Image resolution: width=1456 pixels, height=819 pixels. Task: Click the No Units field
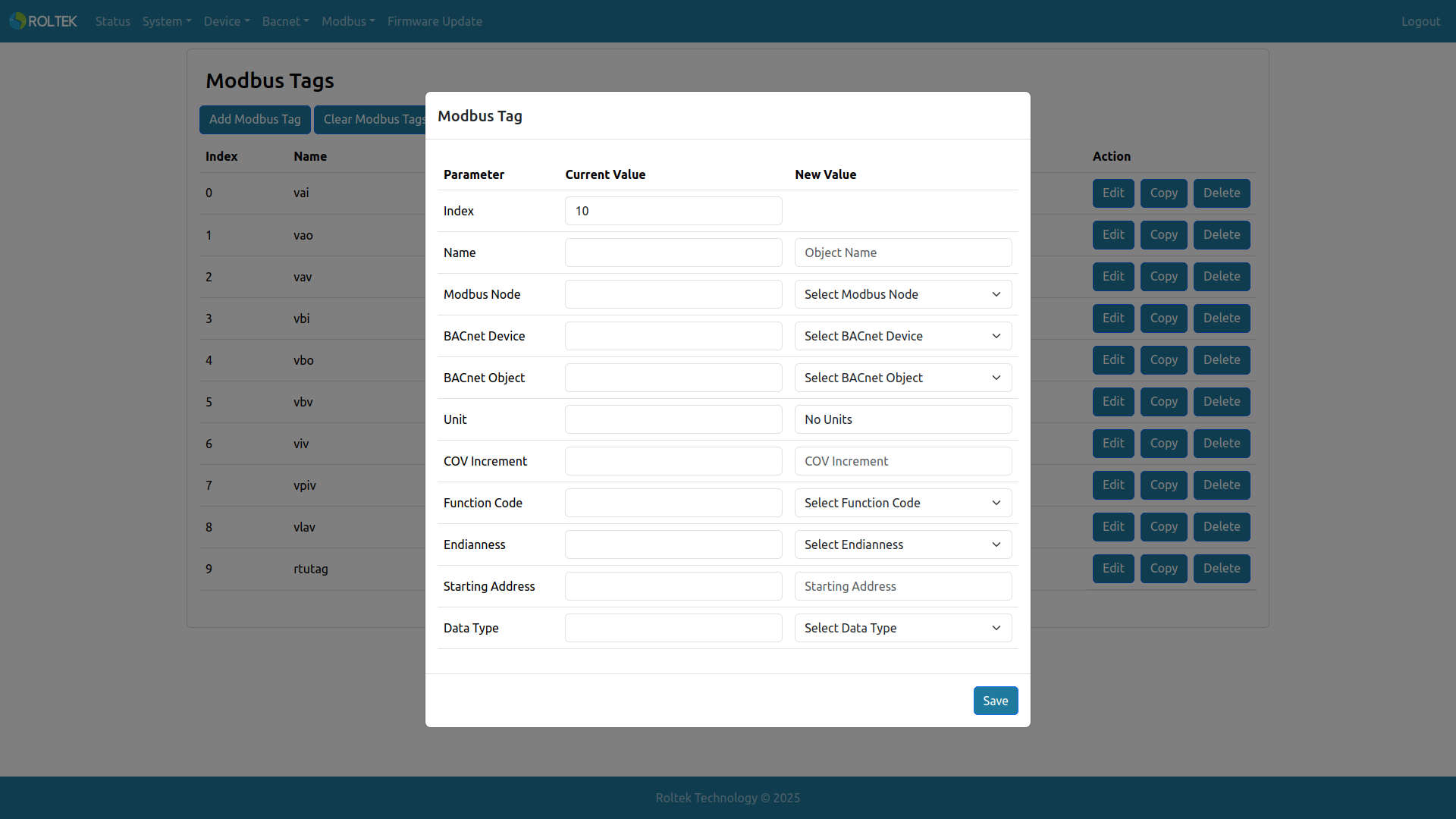903,419
